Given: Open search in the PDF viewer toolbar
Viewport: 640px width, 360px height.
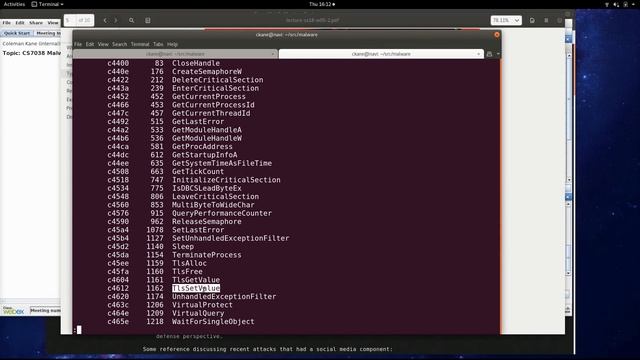Looking at the screenshot, I should pos(131,20).
